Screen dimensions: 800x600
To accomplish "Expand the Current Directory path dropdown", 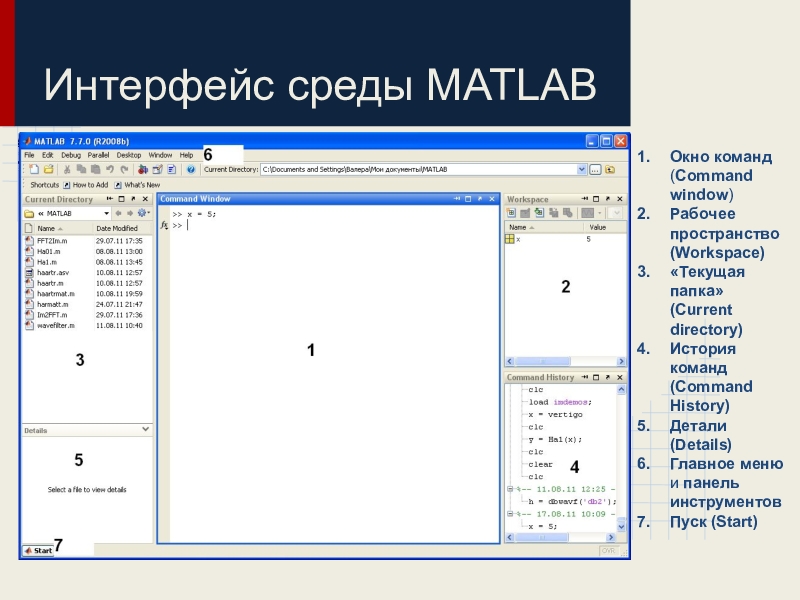I will tap(582, 169).
